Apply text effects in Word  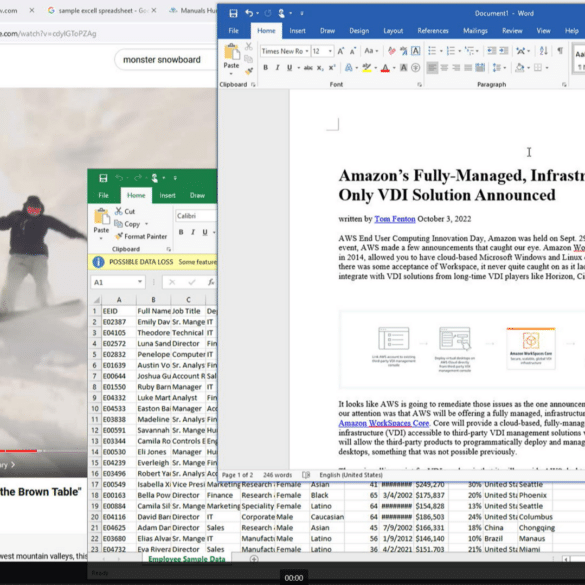tap(348, 68)
